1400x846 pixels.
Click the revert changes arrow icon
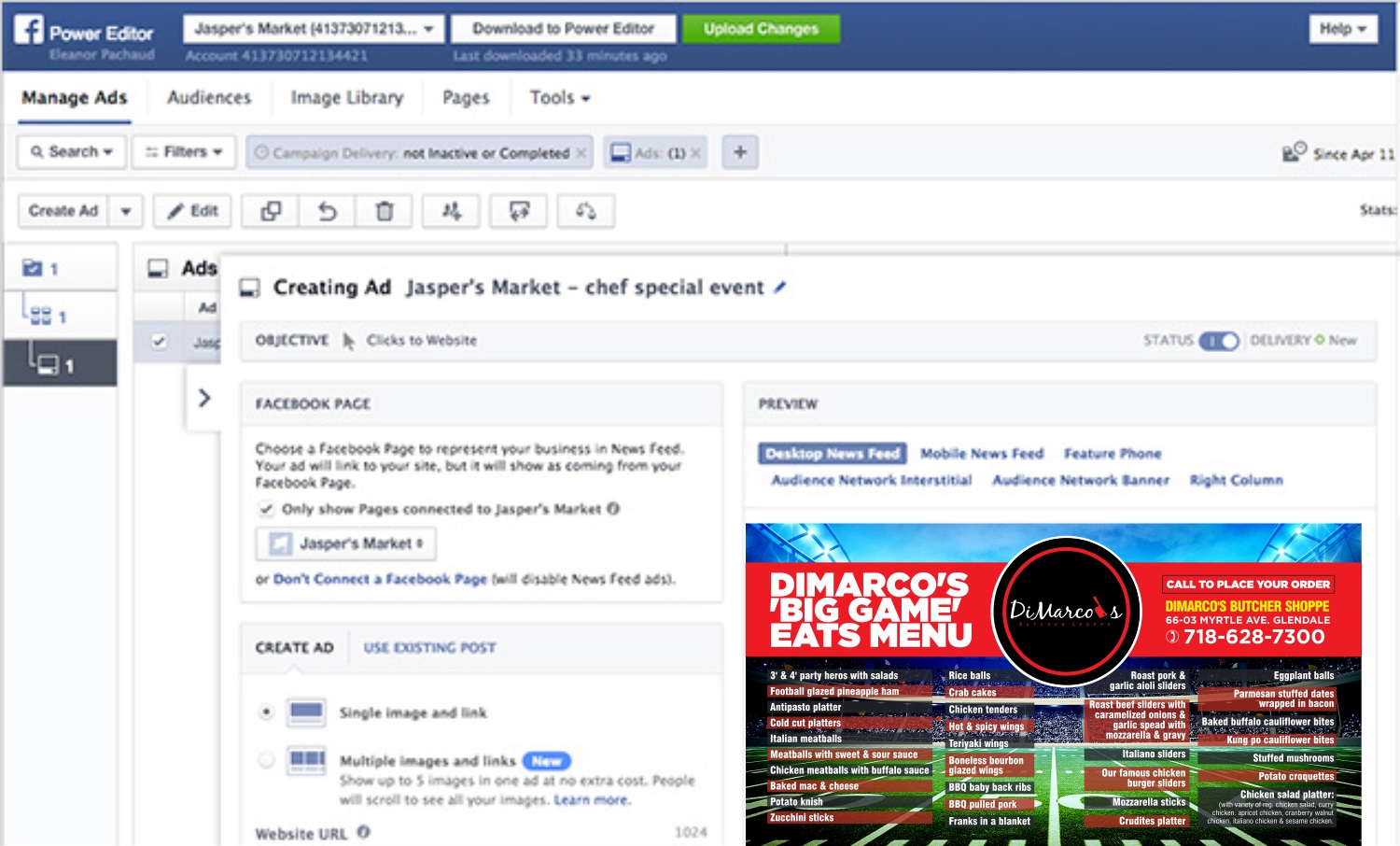[x=328, y=211]
